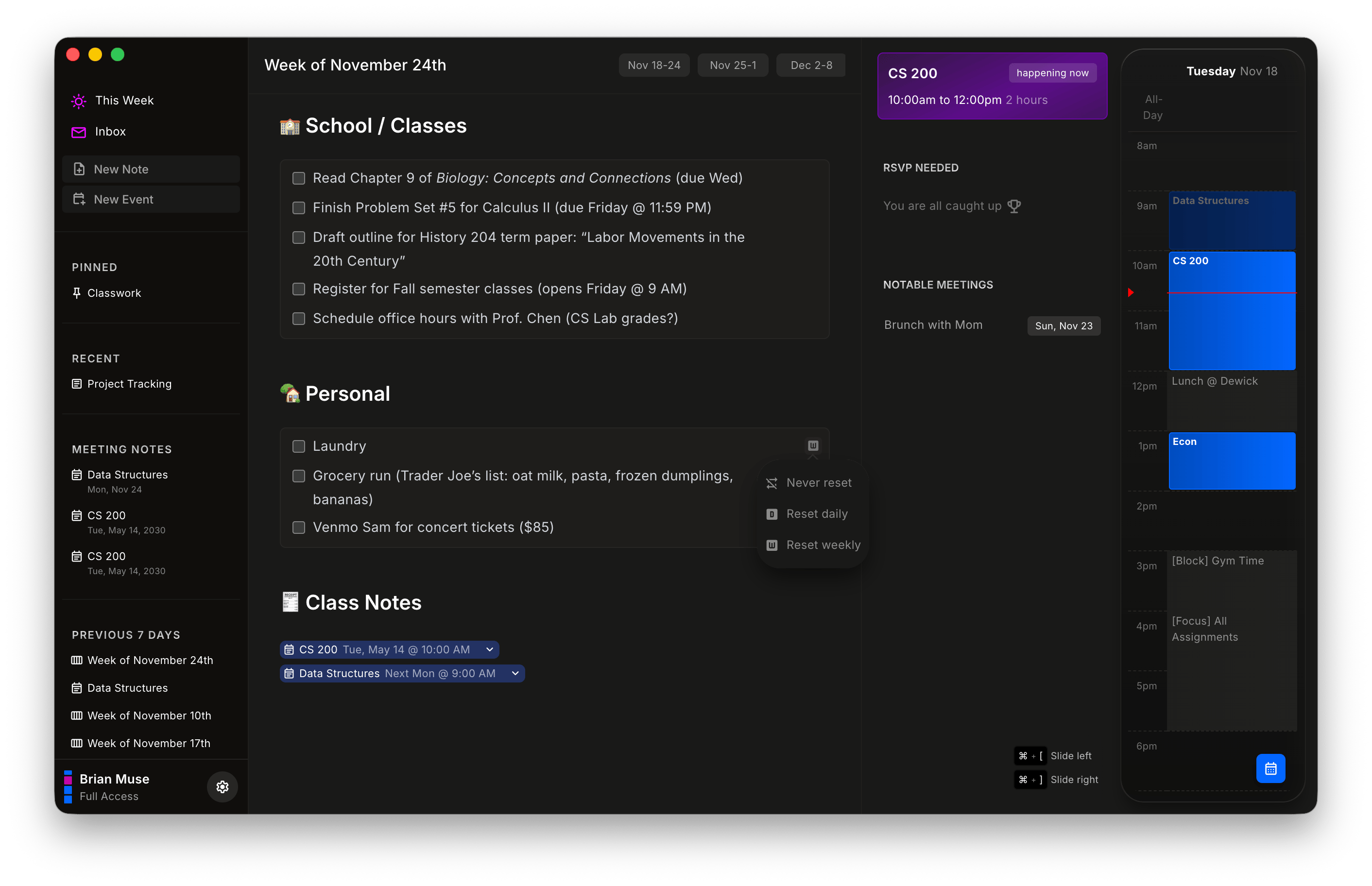
Task: Expand the CS 200 class note chevron
Action: (490, 649)
